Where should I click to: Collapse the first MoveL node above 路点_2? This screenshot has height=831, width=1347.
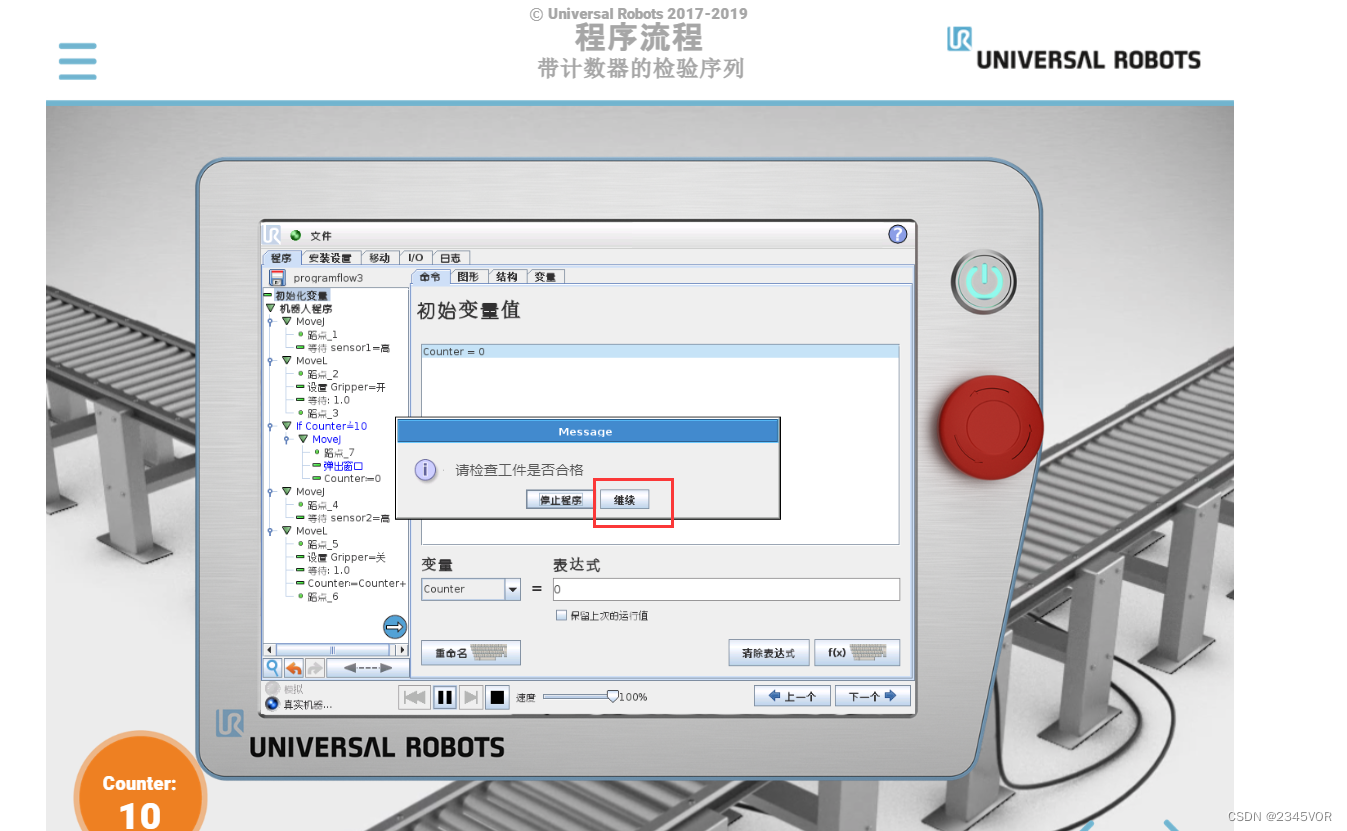click(287, 361)
